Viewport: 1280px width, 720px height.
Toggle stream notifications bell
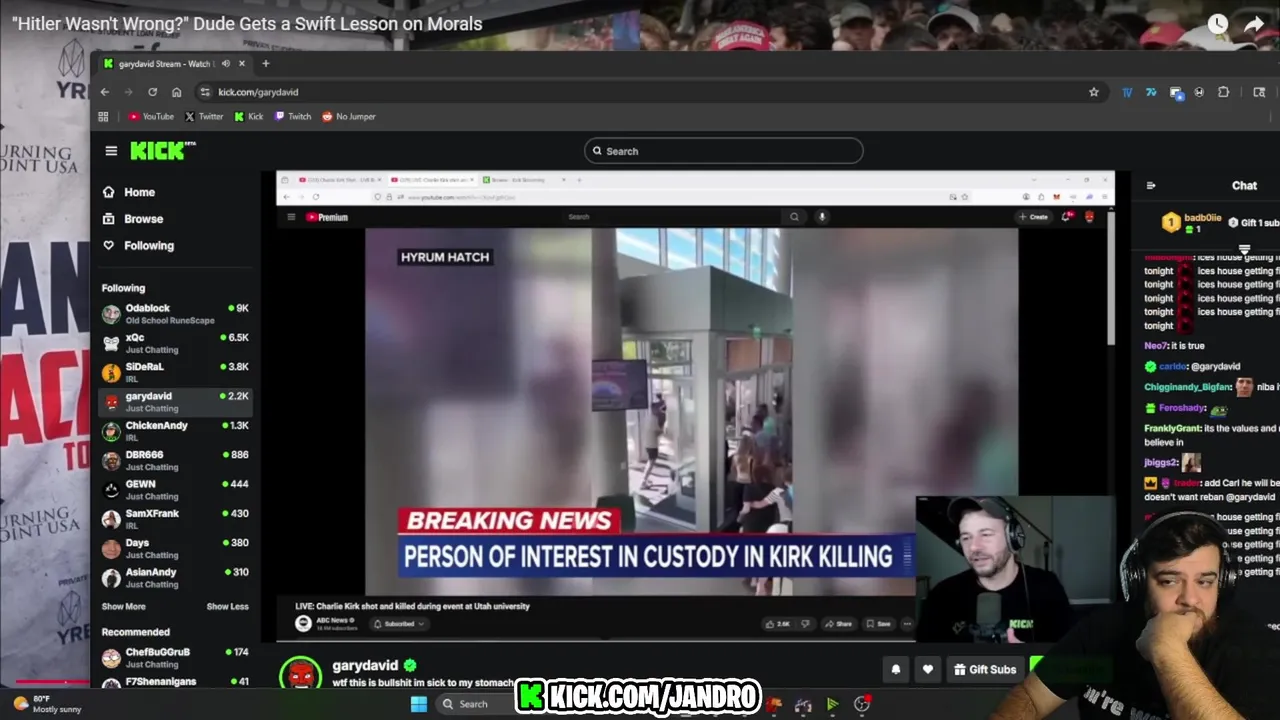pyautogui.click(x=896, y=670)
